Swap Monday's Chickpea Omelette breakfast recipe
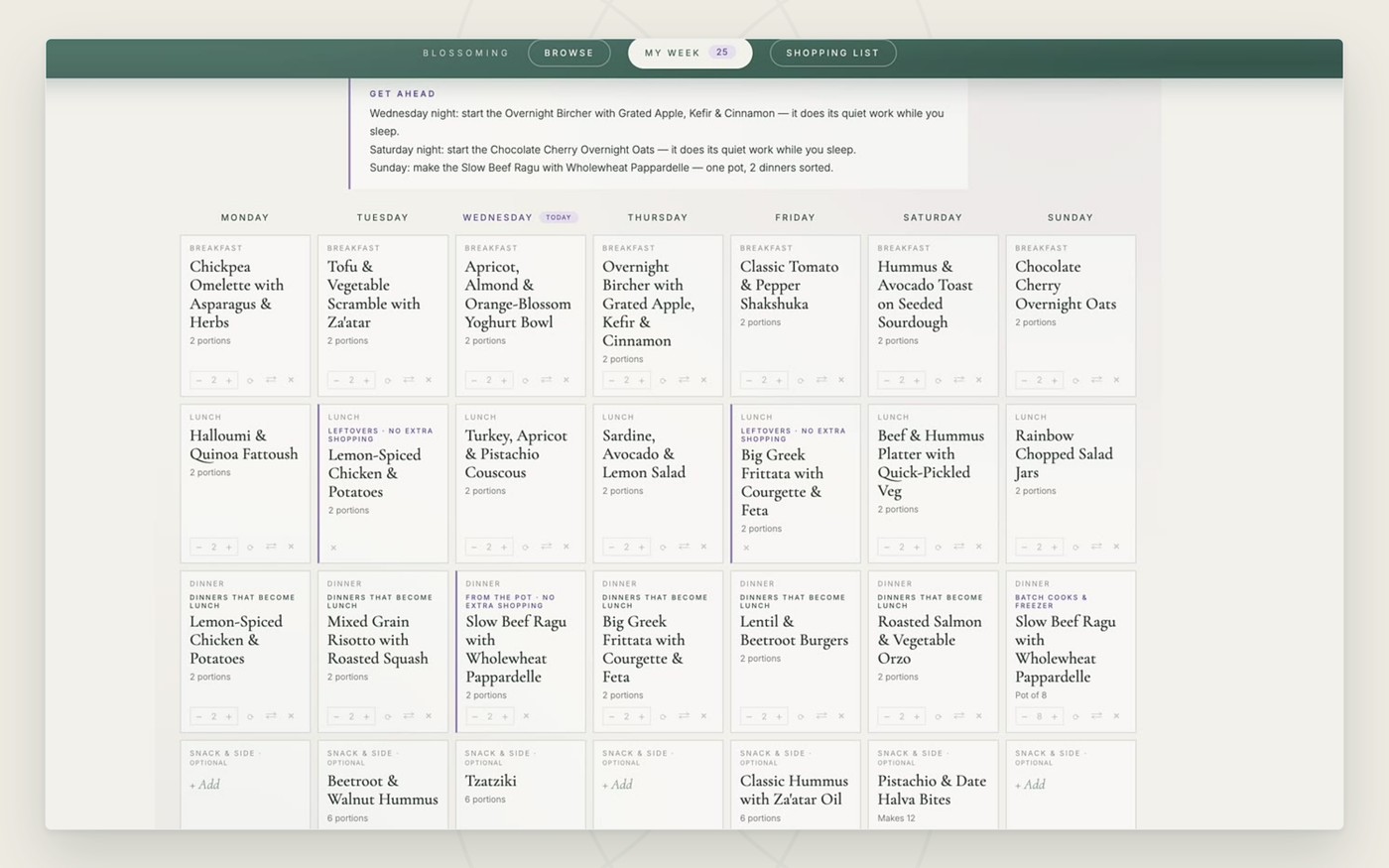This screenshot has height=868, width=1389. click(270, 380)
